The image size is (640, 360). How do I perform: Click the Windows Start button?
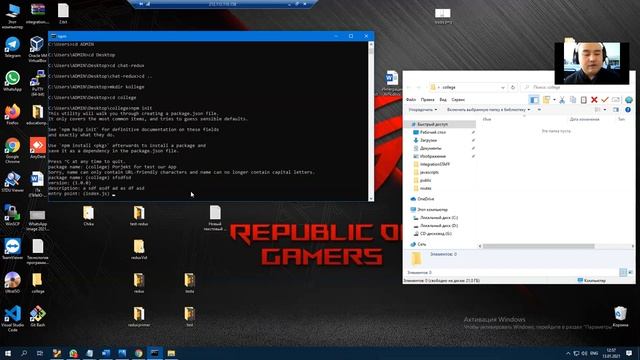click(8, 353)
